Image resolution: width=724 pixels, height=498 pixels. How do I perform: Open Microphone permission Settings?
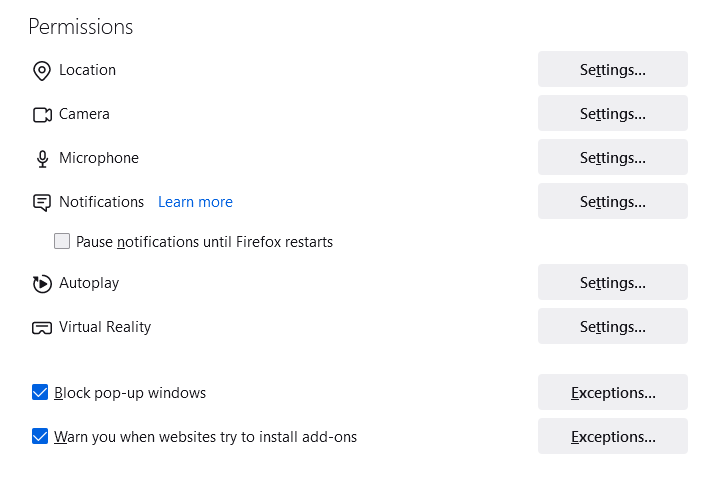pos(612,158)
